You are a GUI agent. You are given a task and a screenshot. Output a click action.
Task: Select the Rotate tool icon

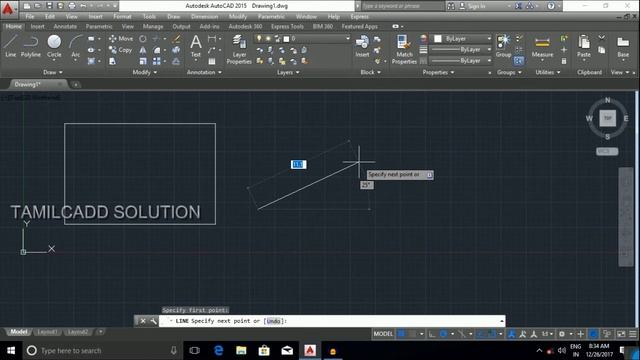click(x=142, y=39)
